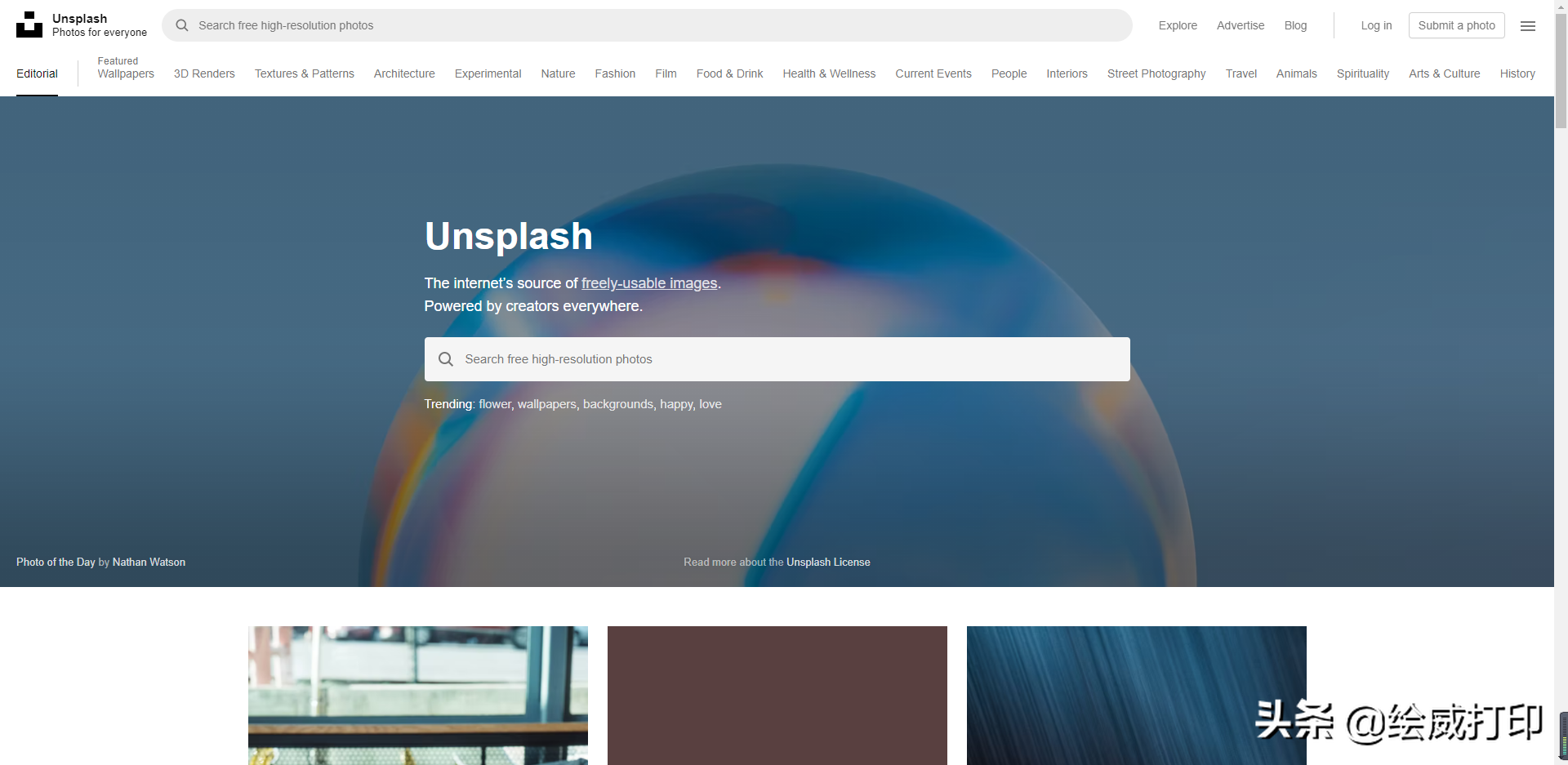1568x765 pixels.
Task: Click the Submit a photo button
Action: tap(1457, 25)
